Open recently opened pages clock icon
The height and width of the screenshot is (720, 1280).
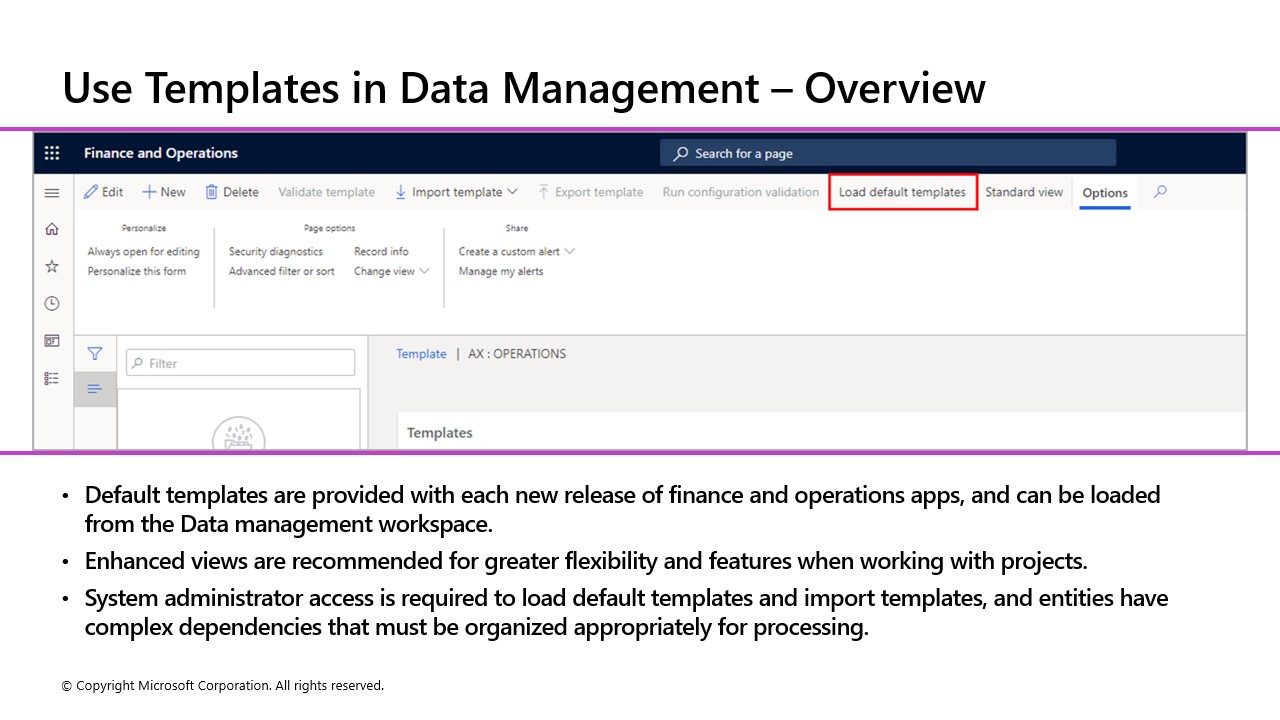pyautogui.click(x=51, y=302)
